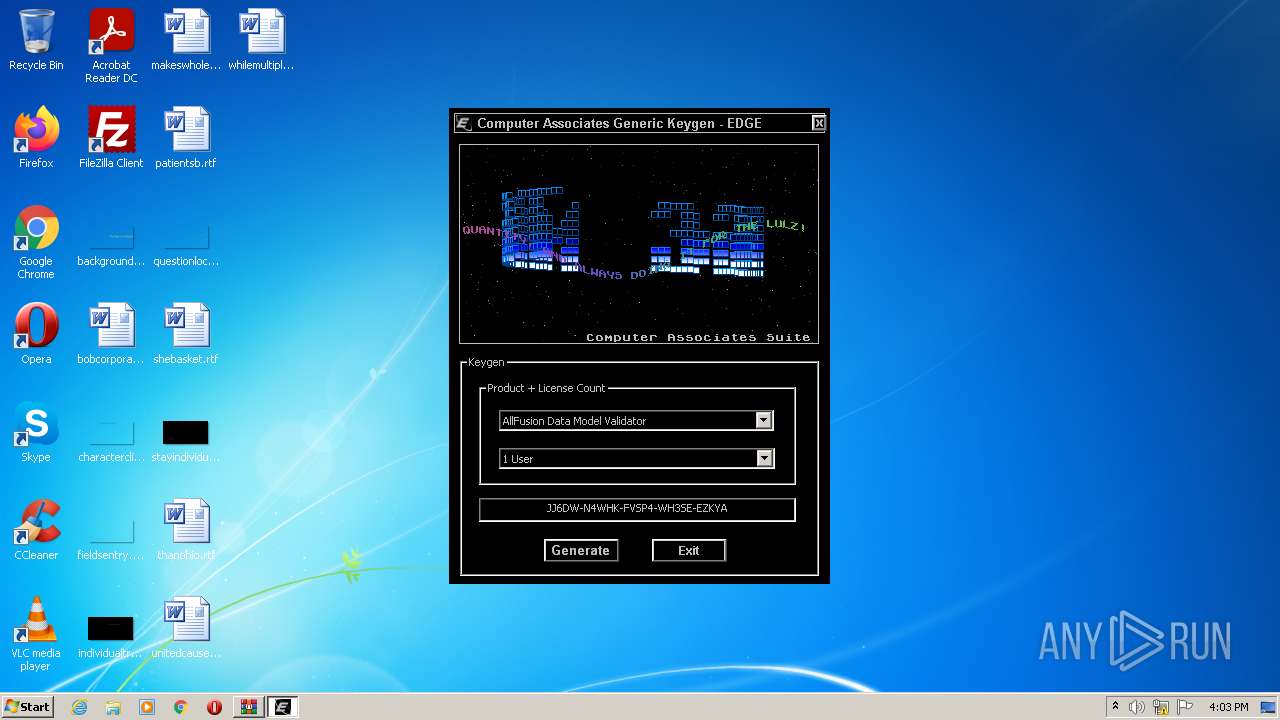
Task: Open the CCleaner desktop shortcut
Action: pyautogui.click(x=36, y=530)
